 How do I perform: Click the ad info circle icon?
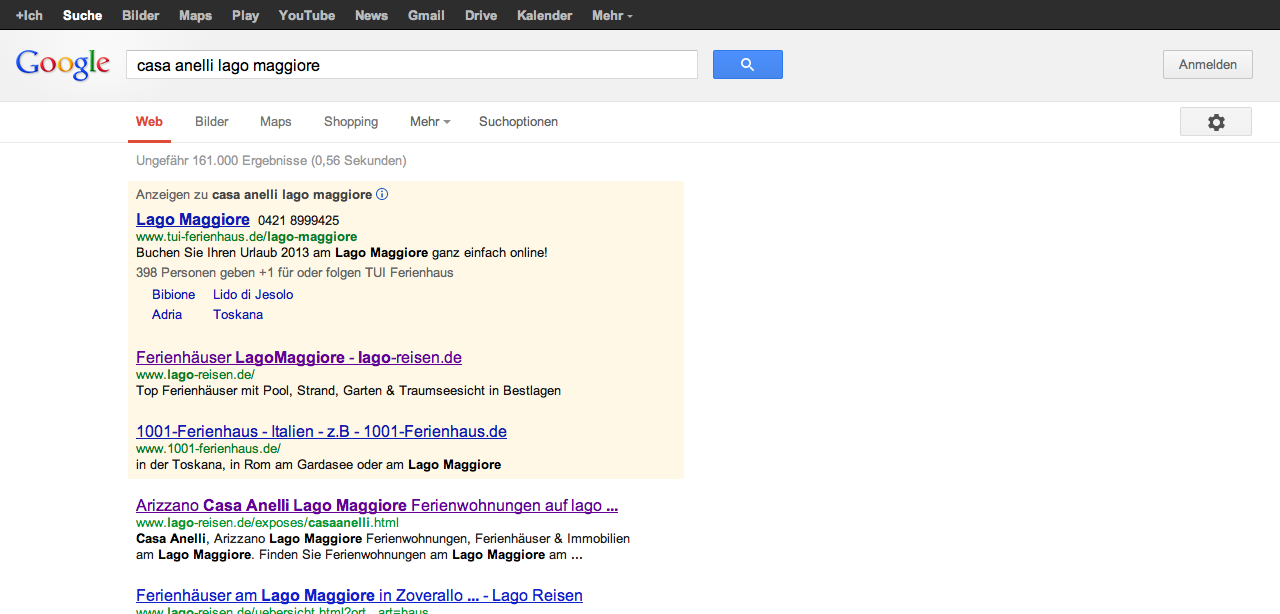point(382,195)
